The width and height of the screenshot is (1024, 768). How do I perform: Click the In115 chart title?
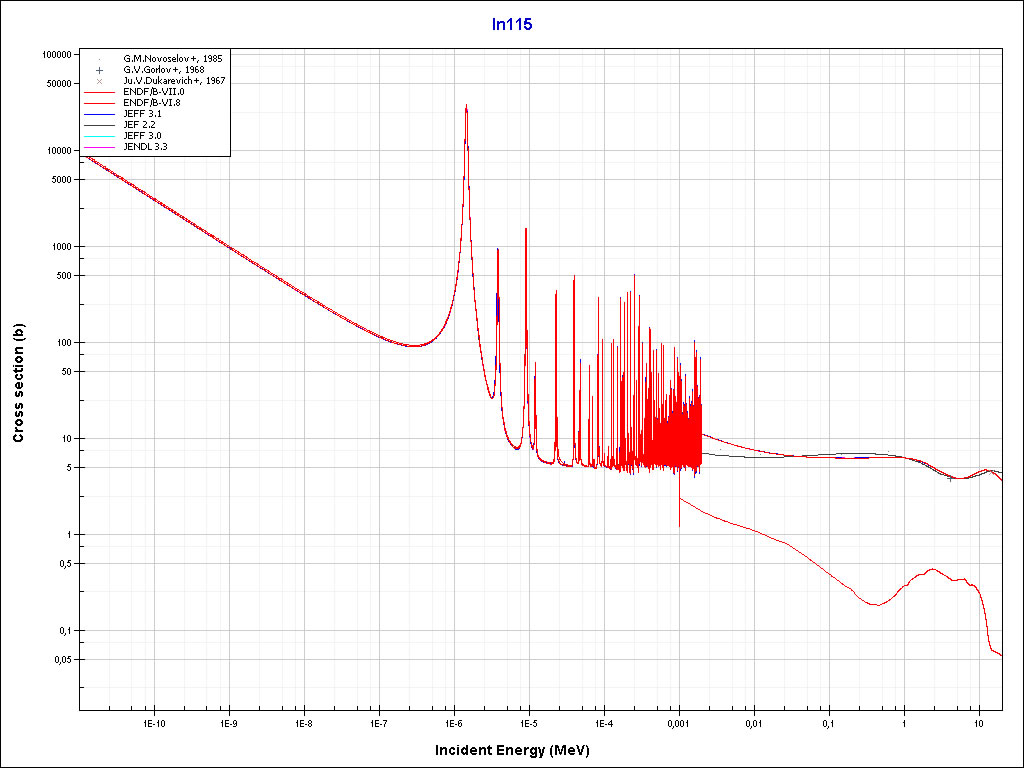point(511,25)
